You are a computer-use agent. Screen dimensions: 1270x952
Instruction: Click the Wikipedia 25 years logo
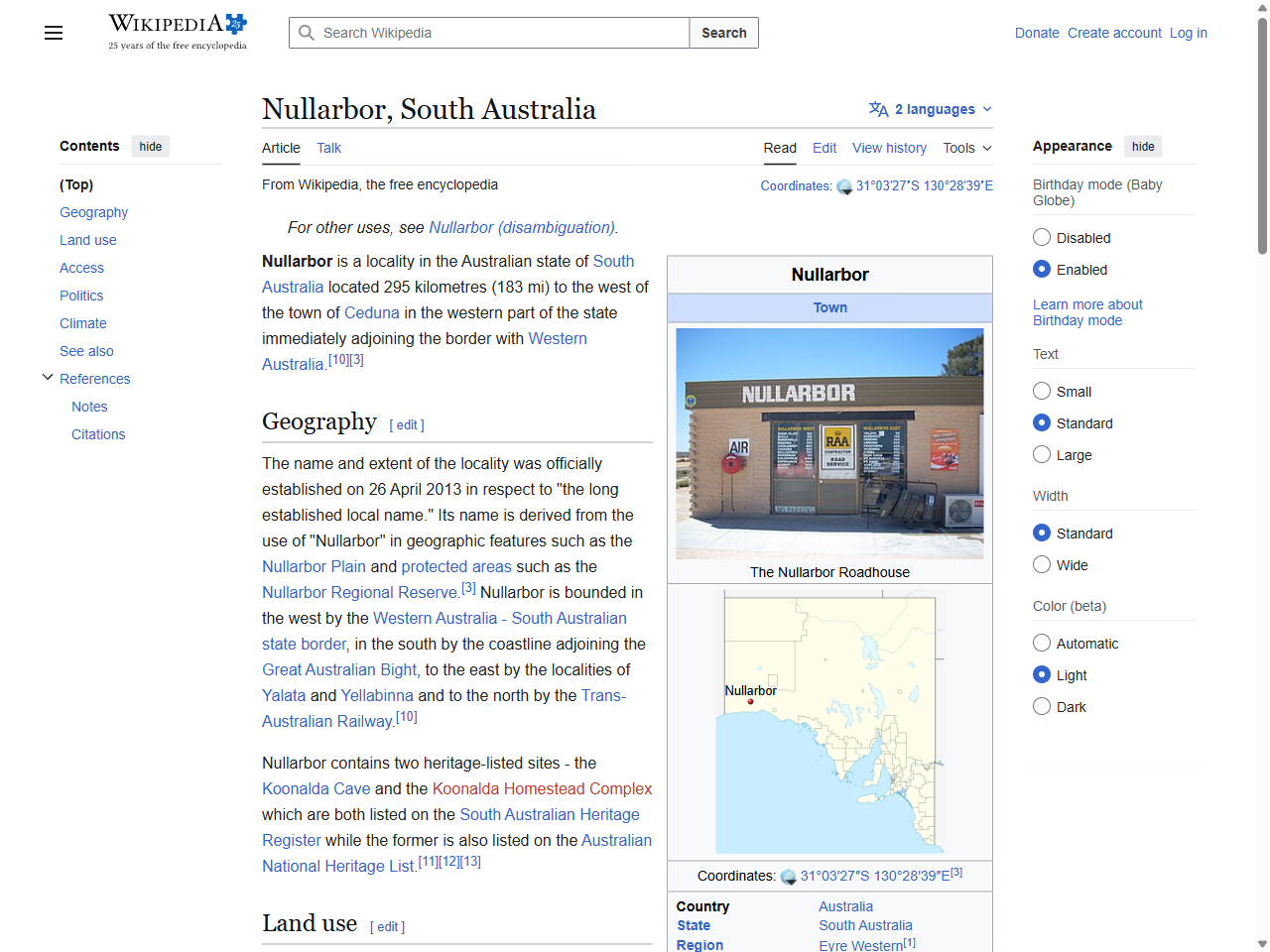[178, 32]
